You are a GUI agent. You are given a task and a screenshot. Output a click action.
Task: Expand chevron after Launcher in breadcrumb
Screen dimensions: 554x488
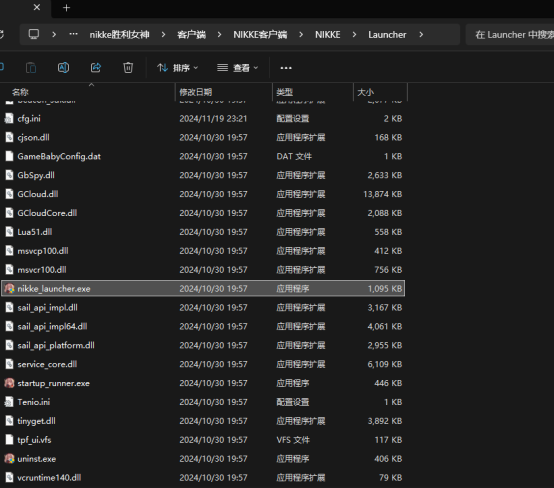(x=421, y=35)
